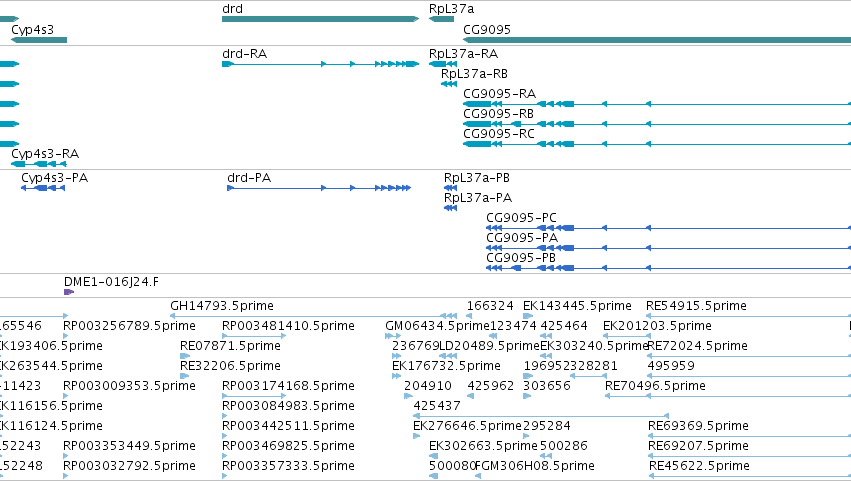Select the RP003469825.5prime label
This screenshot has height=481, width=851.
288,447
